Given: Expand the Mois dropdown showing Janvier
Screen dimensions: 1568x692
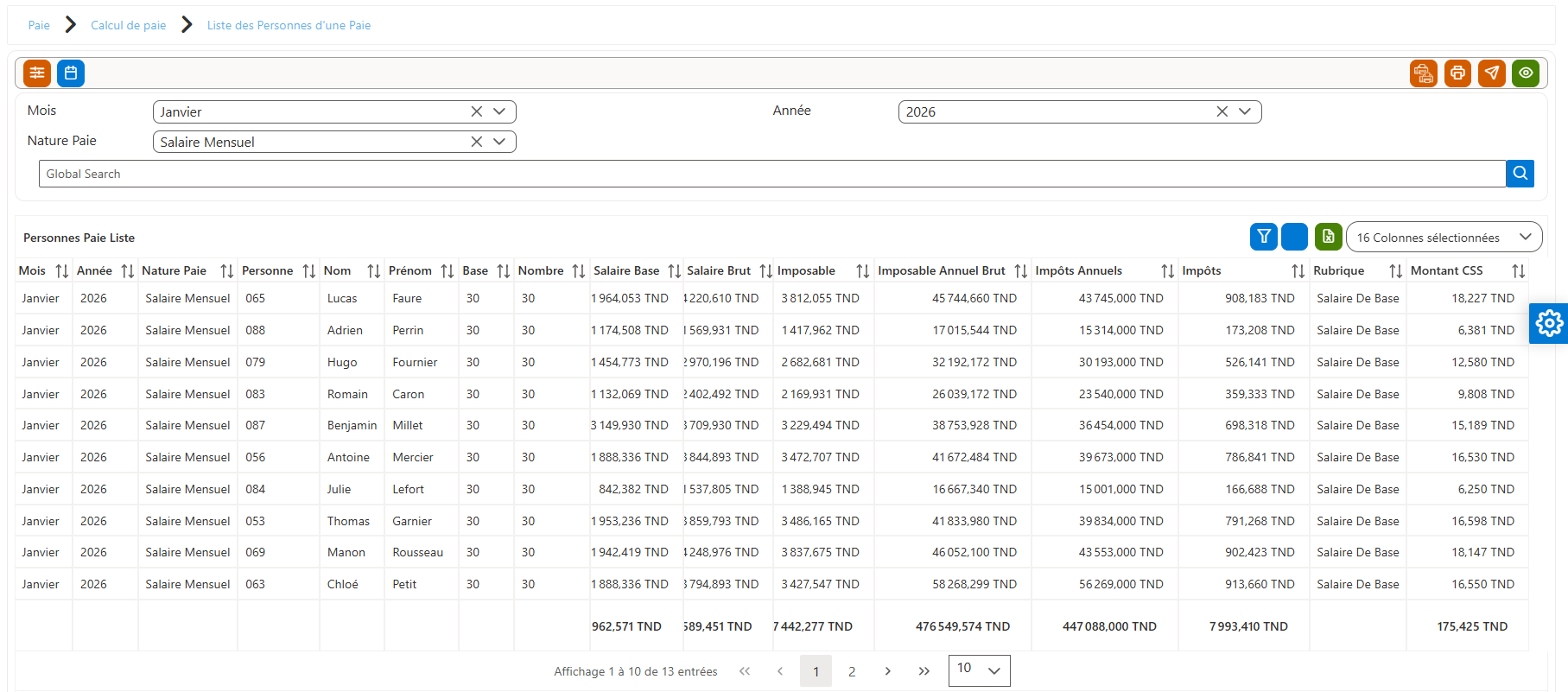Looking at the screenshot, I should (x=499, y=111).
